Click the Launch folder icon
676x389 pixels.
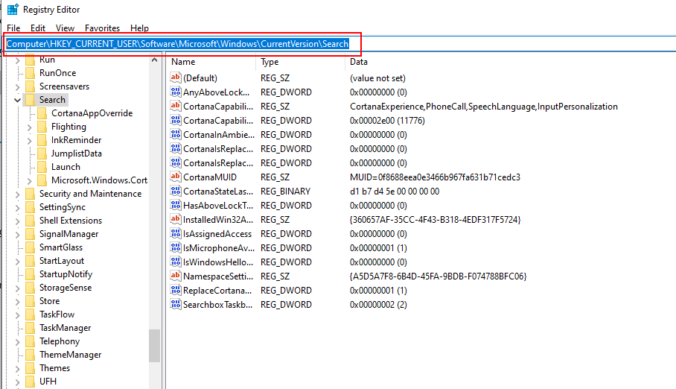click(x=42, y=166)
